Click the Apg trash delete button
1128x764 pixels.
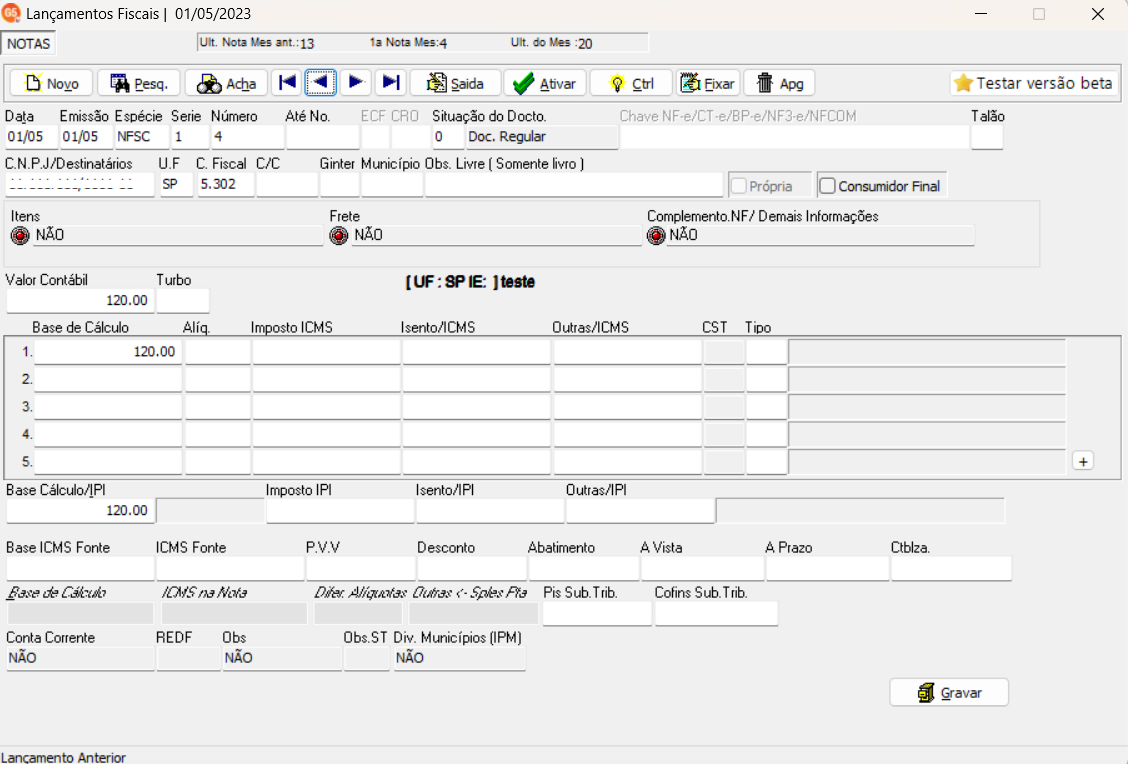tap(780, 83)
